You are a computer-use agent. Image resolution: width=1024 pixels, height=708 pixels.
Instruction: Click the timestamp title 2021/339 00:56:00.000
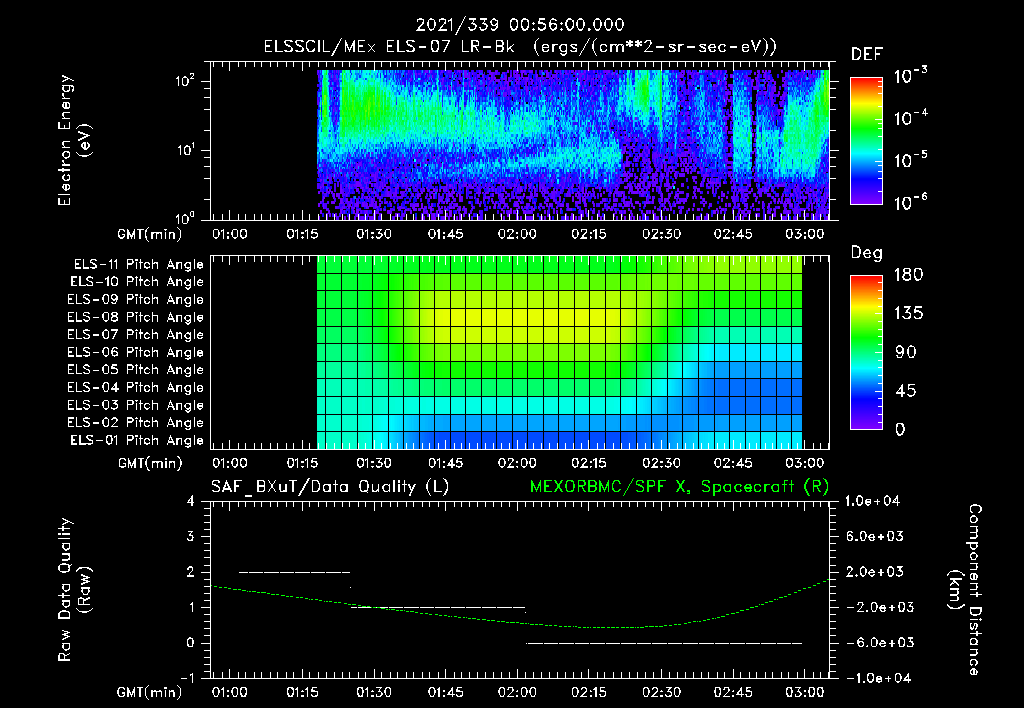pyautogui.click(x=520, y=25)
